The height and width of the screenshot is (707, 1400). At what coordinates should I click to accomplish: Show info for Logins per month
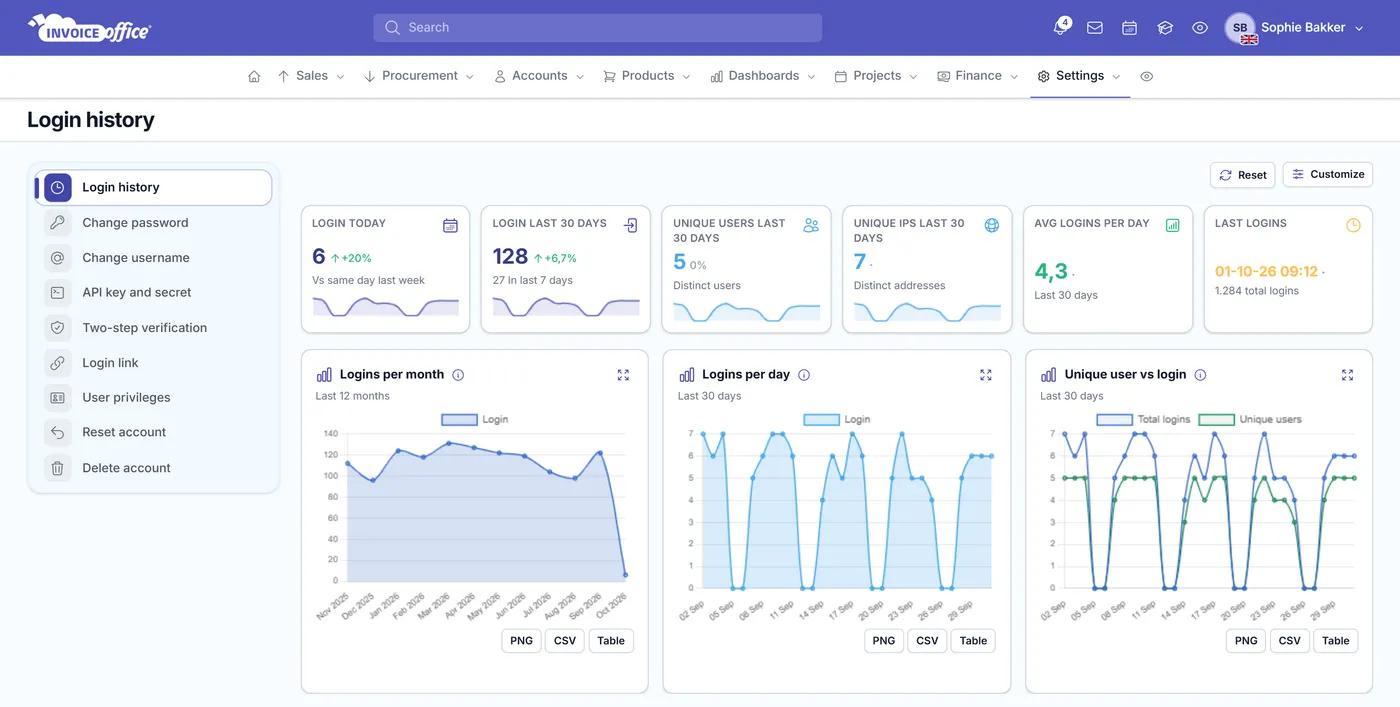(458, 375)
